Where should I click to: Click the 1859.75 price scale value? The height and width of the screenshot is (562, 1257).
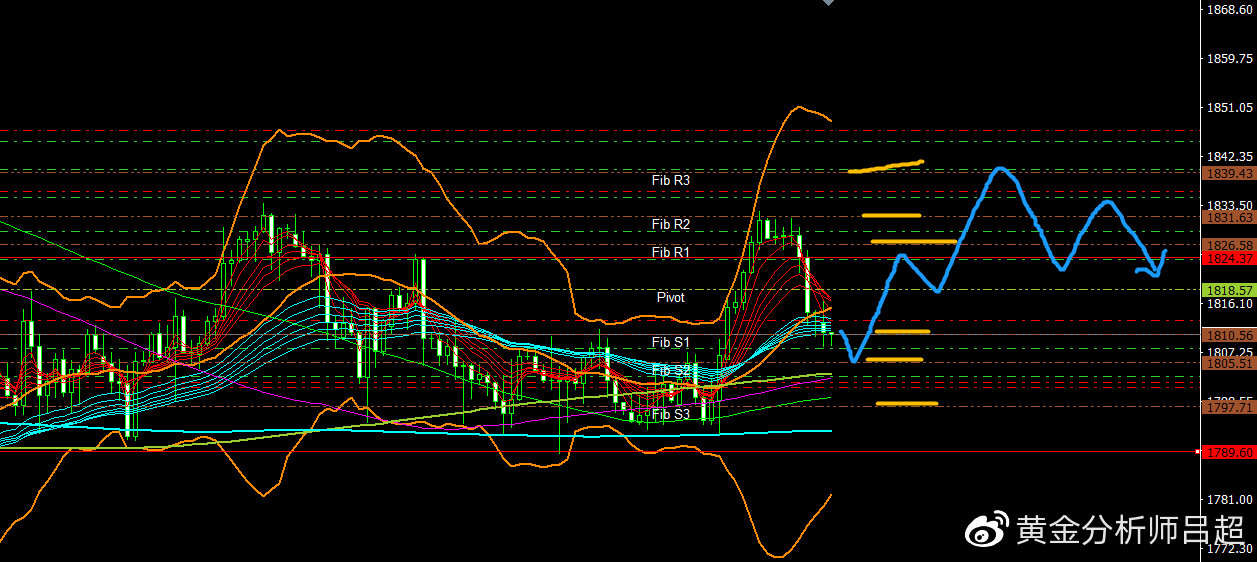tap(1230, 59)
